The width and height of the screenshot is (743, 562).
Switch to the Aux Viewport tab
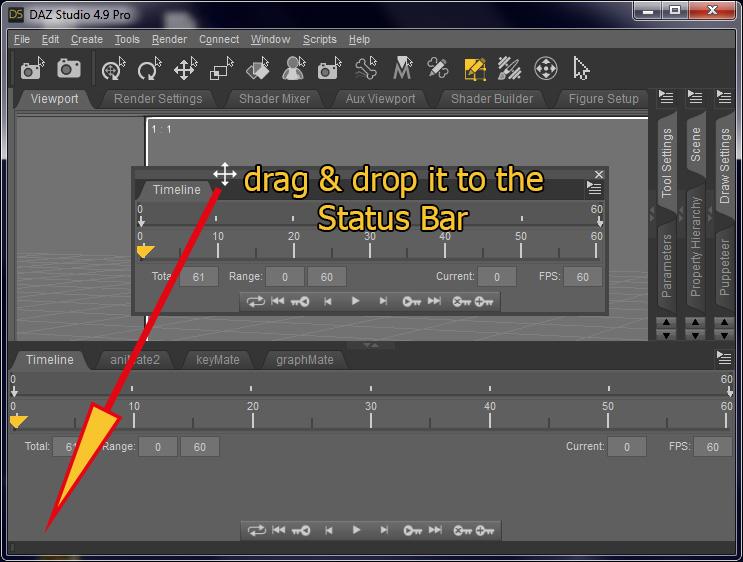[380, 99]
